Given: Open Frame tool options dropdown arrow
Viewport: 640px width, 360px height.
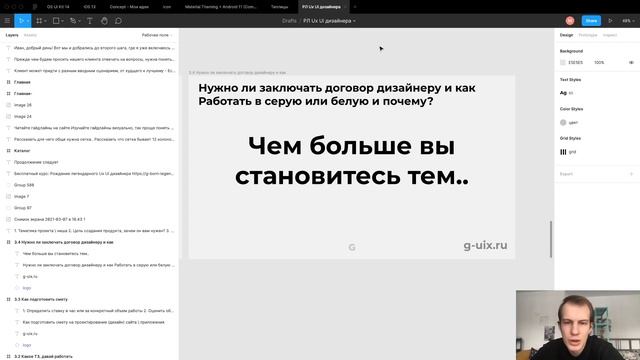Looking at the screenshot, I should [x=45, y=21].
